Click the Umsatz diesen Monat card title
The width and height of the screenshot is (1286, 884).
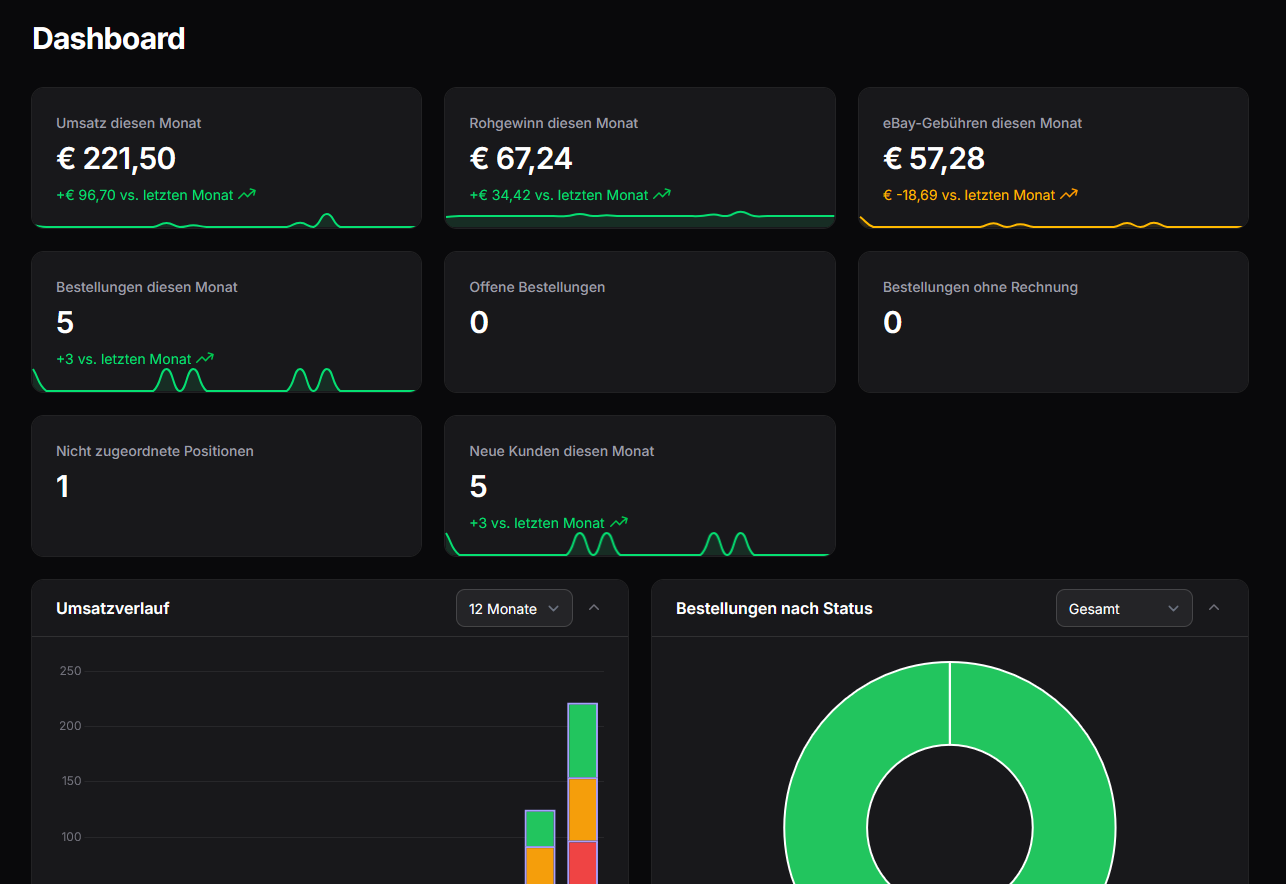point(129,123)
